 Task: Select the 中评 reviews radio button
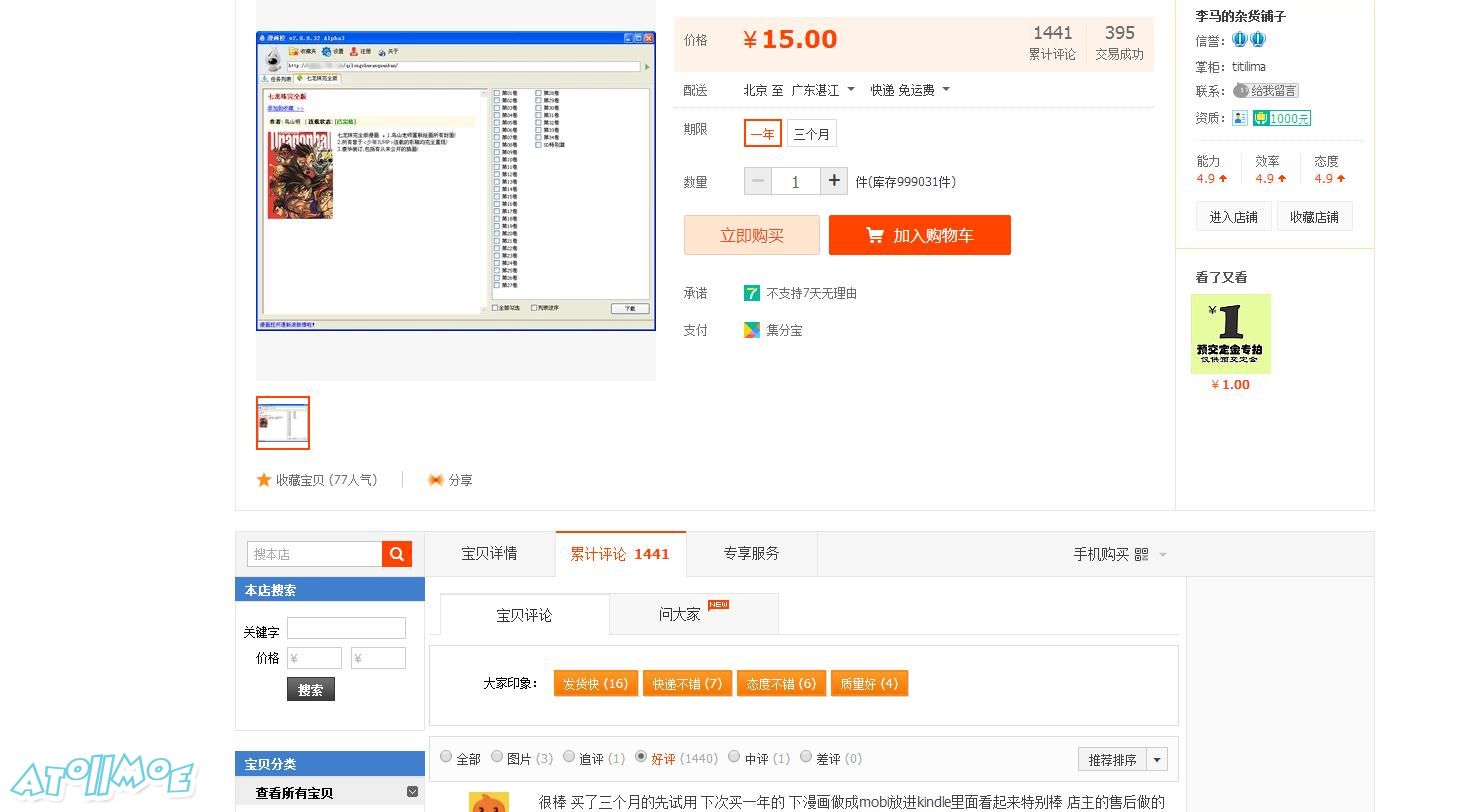[x=734, y=757]
